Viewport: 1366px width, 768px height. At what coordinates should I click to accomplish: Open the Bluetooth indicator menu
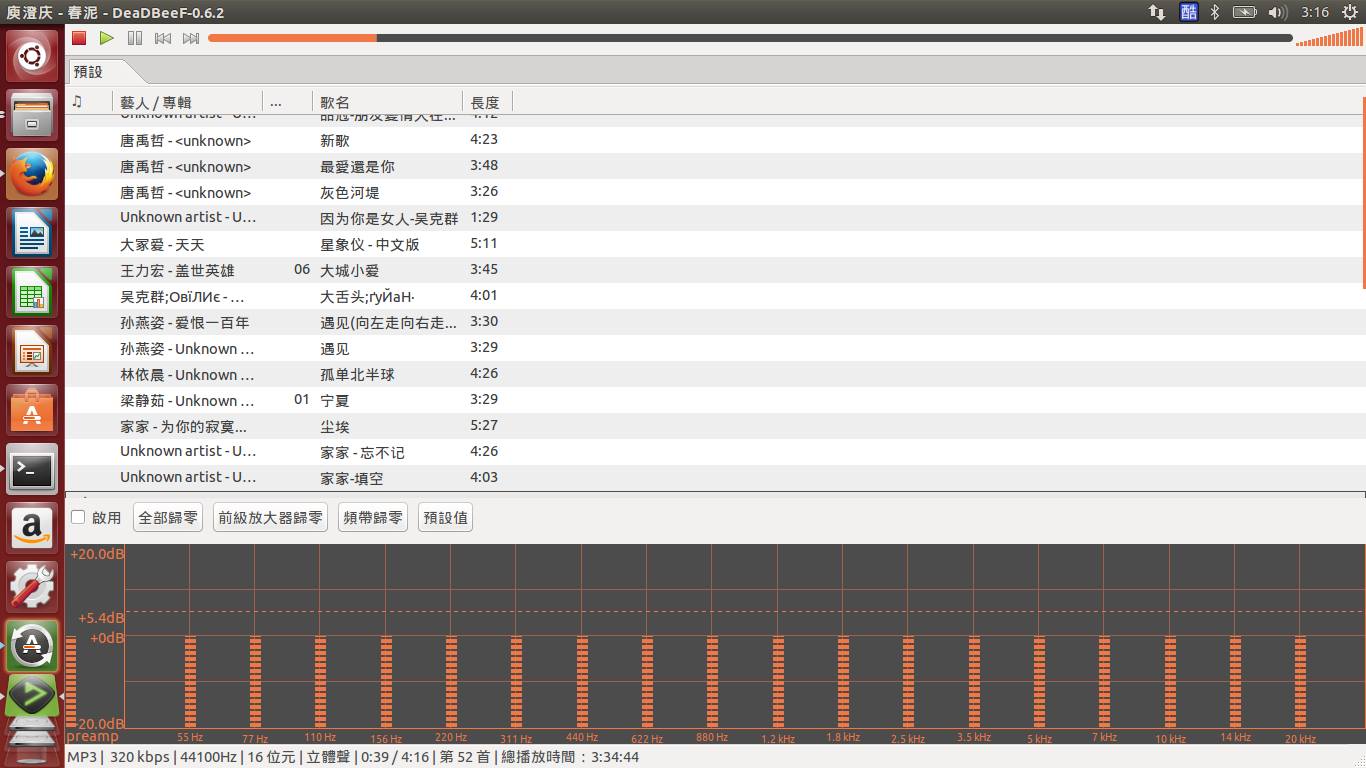[x=1215, y=12]
